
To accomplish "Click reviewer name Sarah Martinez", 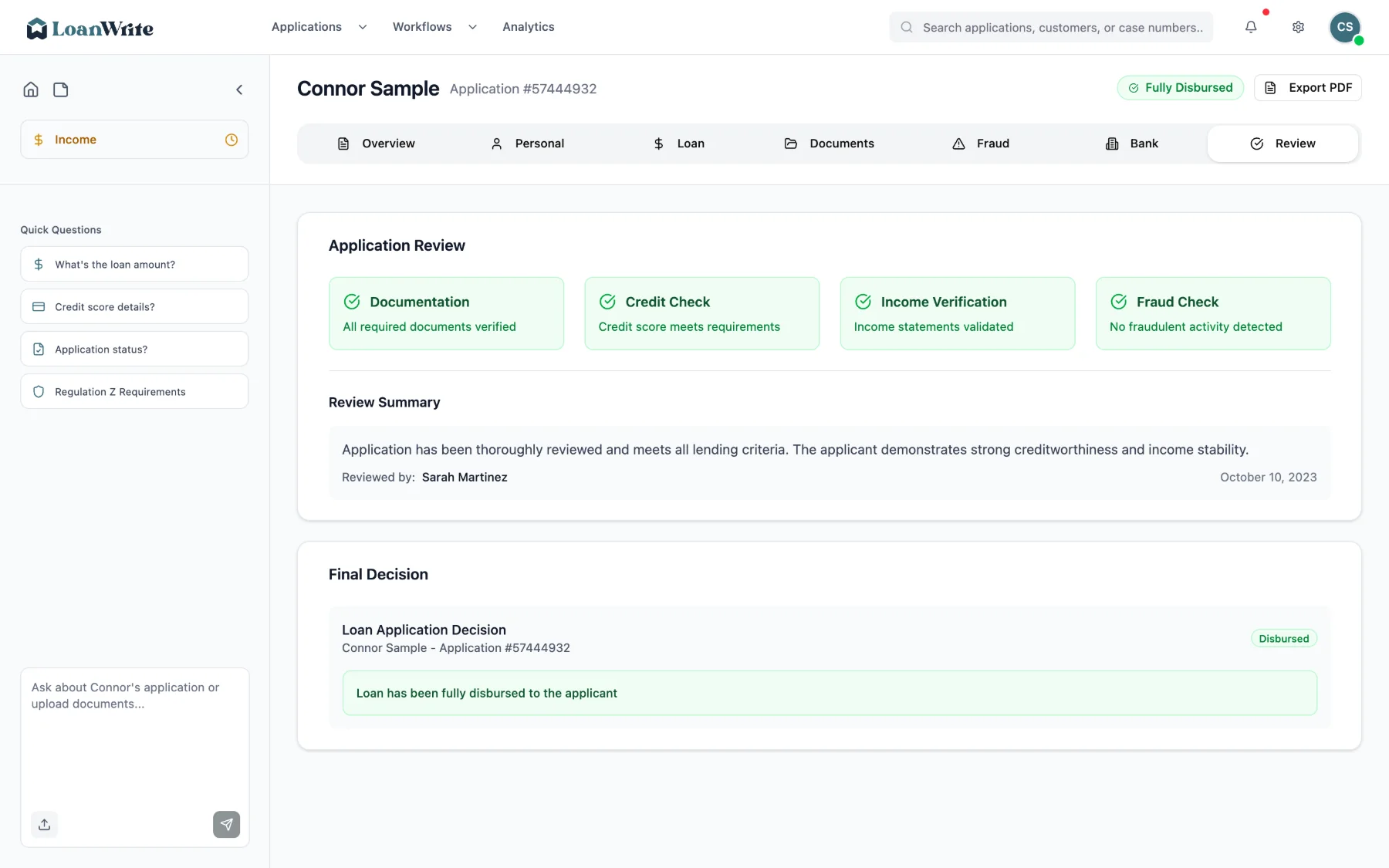I will click(465, 478).
